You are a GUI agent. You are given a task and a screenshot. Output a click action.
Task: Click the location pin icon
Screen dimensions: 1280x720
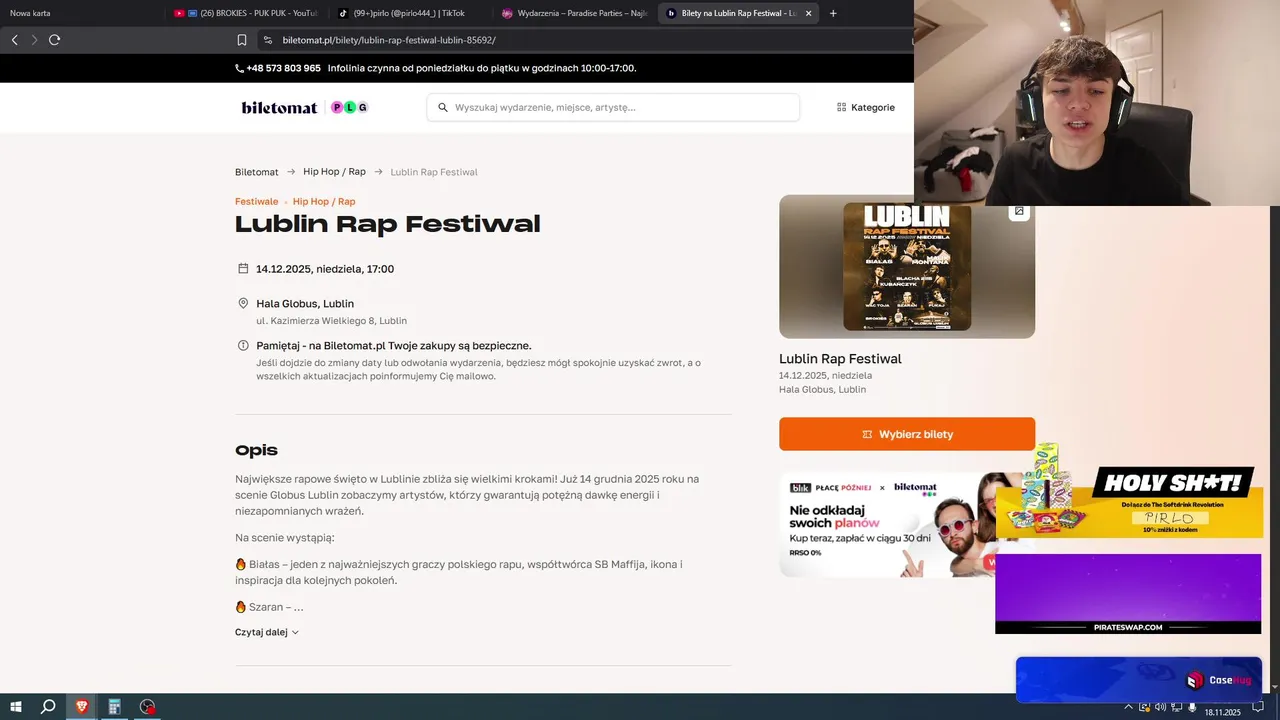coord(243,303)
